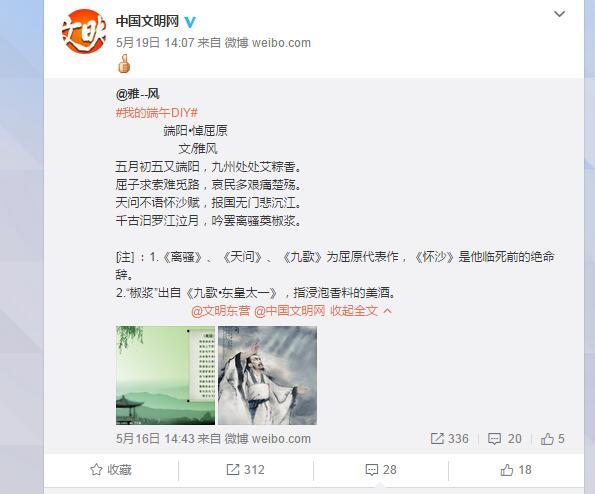Click the 中国文明网 account name
Viewport: 595px width, 494px height.
click(147, 21)
